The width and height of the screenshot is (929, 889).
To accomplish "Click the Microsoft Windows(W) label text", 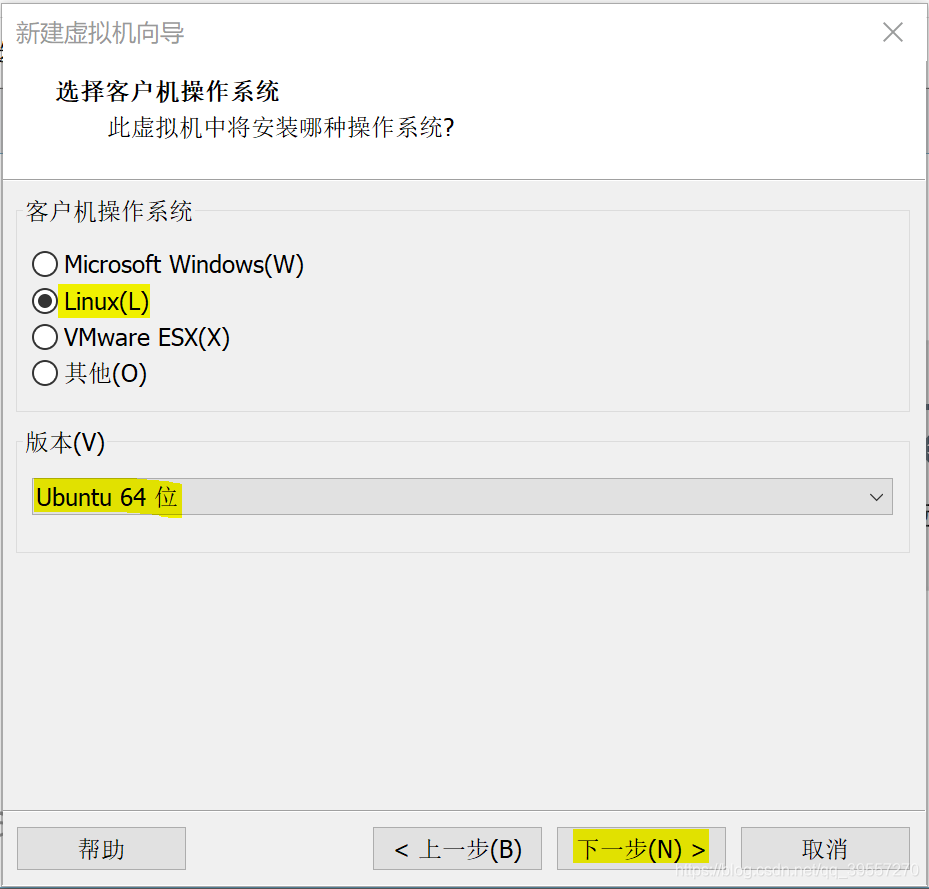I will [x=185, y=264].
